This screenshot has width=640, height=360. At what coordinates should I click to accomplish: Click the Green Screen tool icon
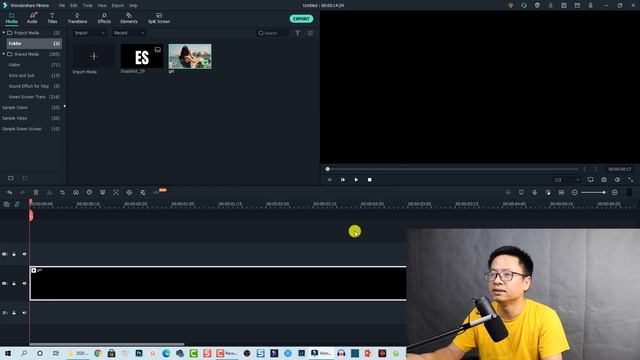tap(102, 192)
